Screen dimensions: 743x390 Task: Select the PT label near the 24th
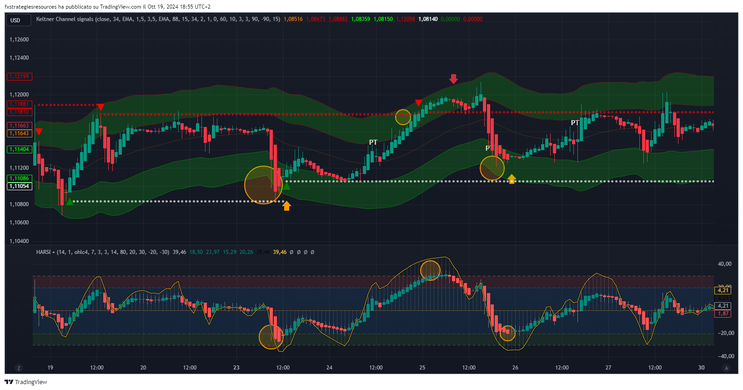pos(373,142)
